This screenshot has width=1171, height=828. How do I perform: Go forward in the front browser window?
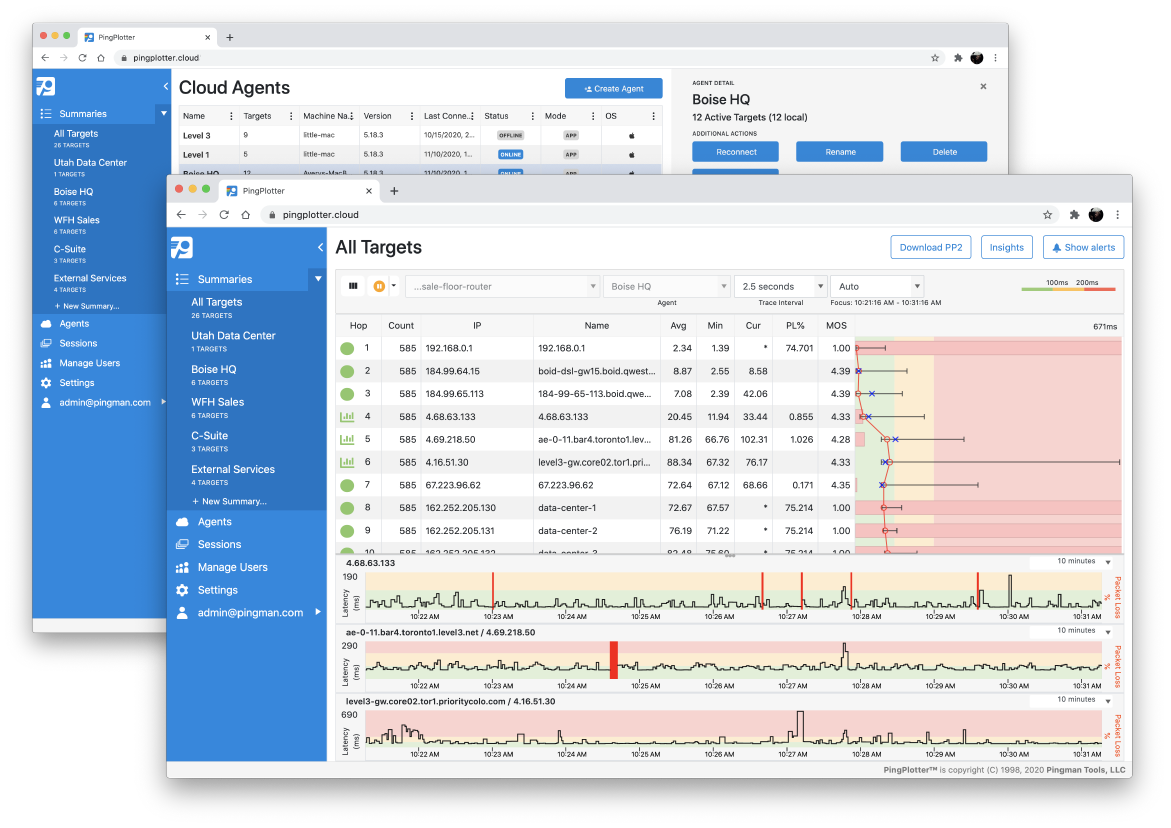[x=202, y=214]
